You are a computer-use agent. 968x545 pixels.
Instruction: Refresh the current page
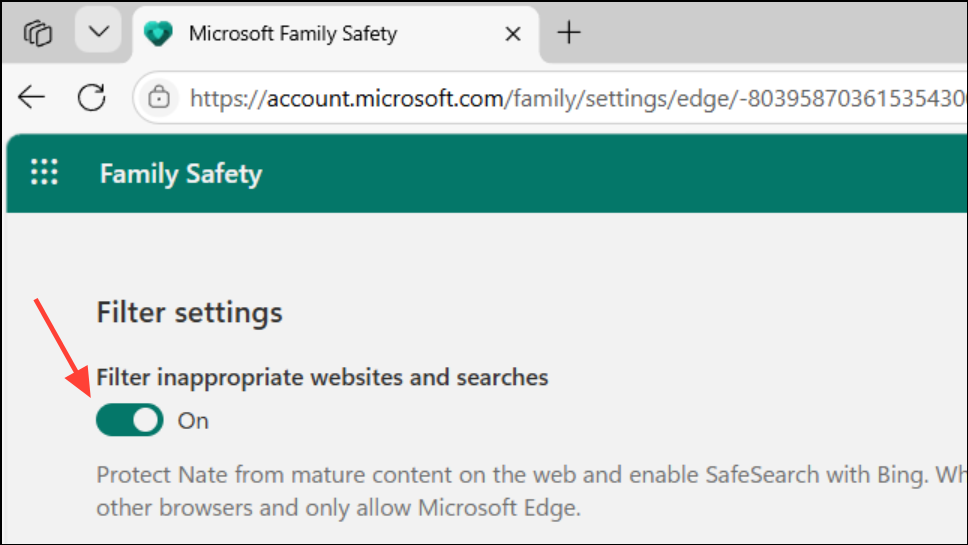[x=92, y=97]
